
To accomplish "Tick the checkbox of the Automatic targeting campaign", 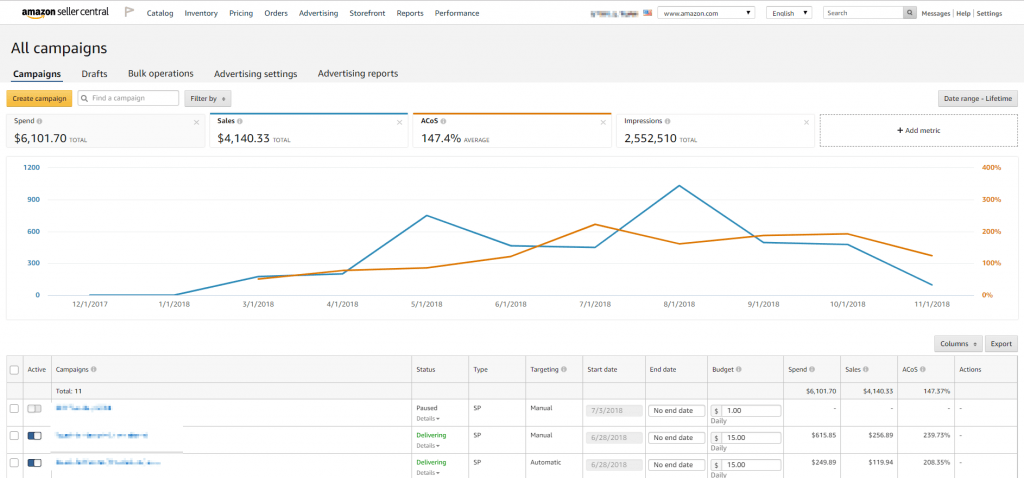I will point(14,462).
